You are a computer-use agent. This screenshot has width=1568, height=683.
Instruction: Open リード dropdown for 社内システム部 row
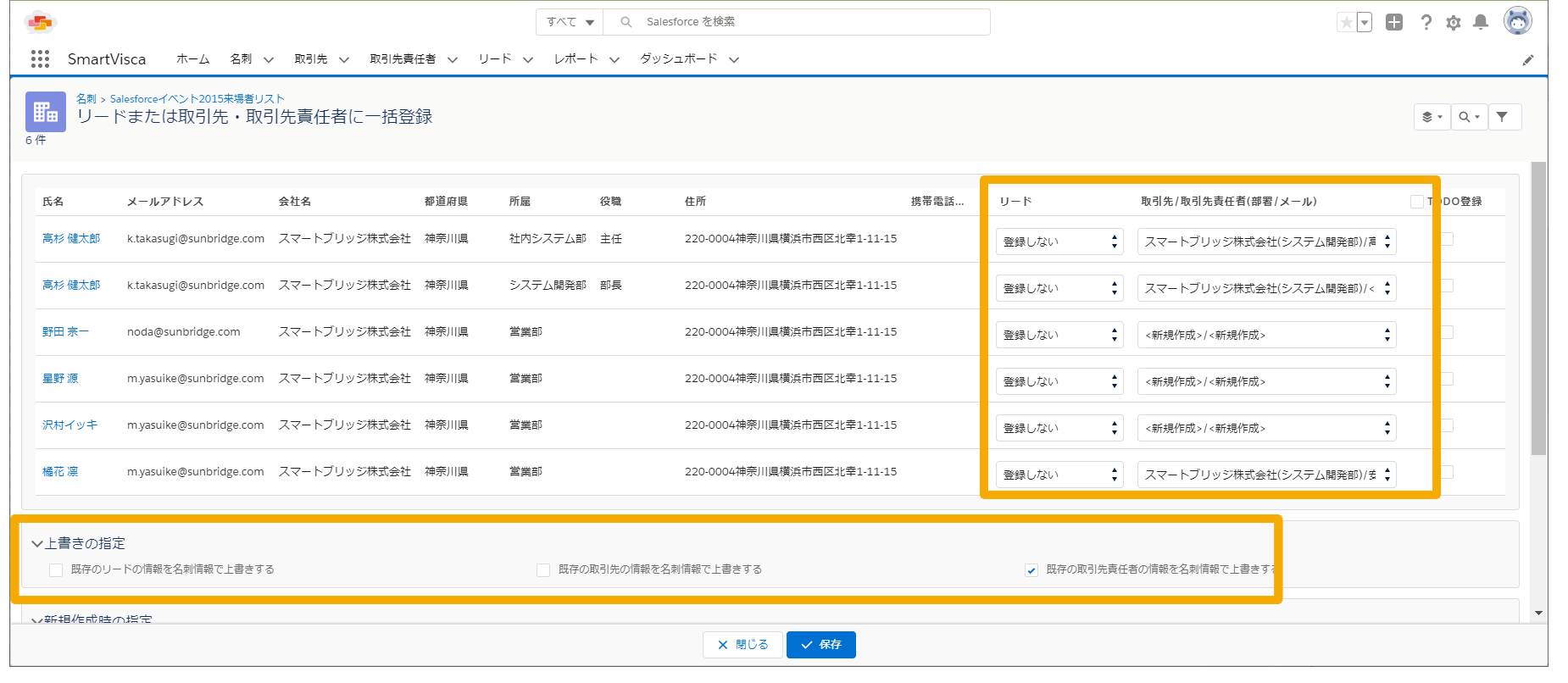point(1059,242)
